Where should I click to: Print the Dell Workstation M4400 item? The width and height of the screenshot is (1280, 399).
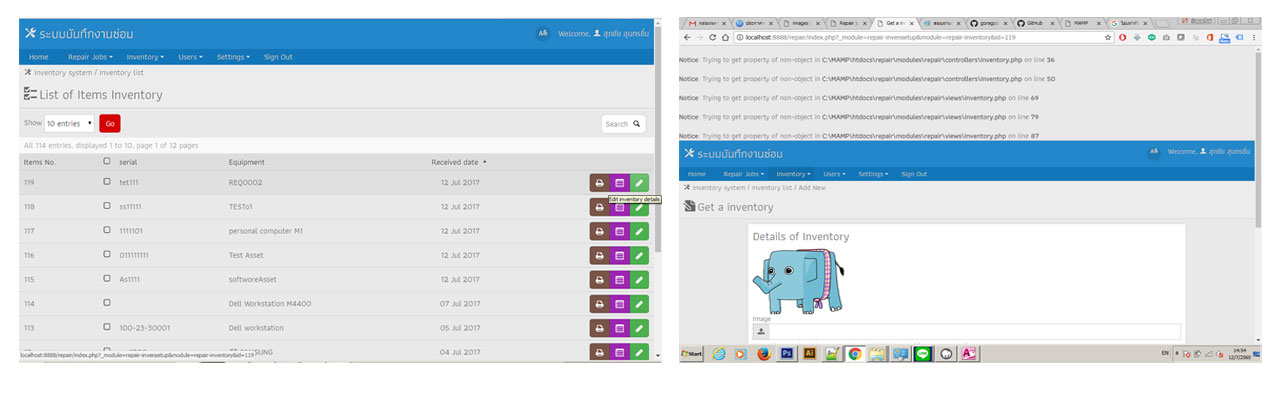coord(599,303)
